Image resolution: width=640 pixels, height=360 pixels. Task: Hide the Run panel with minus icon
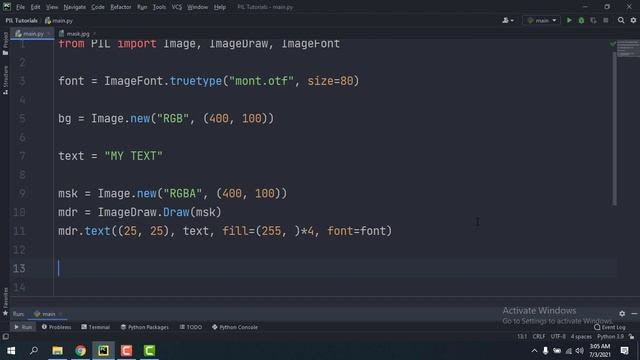634,313
